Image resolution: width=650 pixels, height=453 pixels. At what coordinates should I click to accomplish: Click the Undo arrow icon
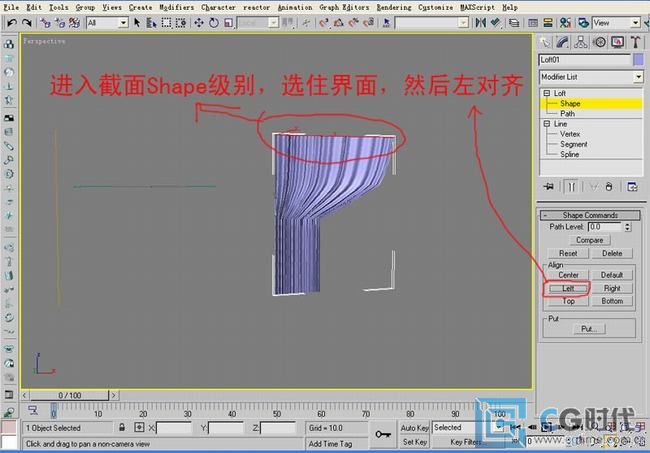tap(12, 23)
